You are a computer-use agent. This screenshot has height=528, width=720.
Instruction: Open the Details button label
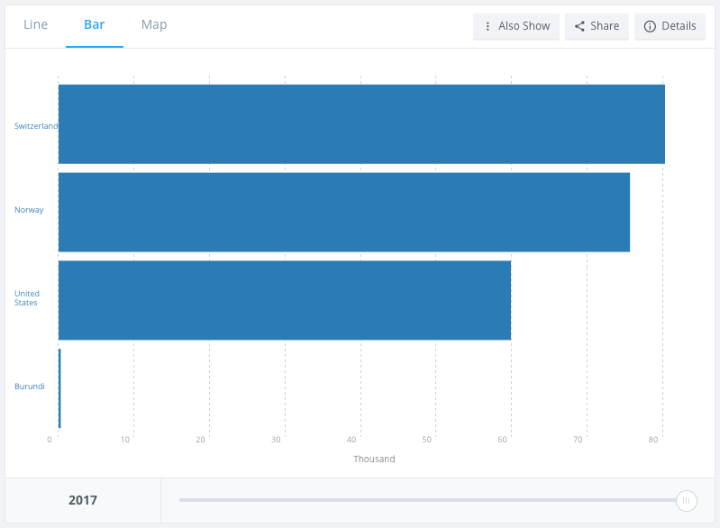click(678, 26)
